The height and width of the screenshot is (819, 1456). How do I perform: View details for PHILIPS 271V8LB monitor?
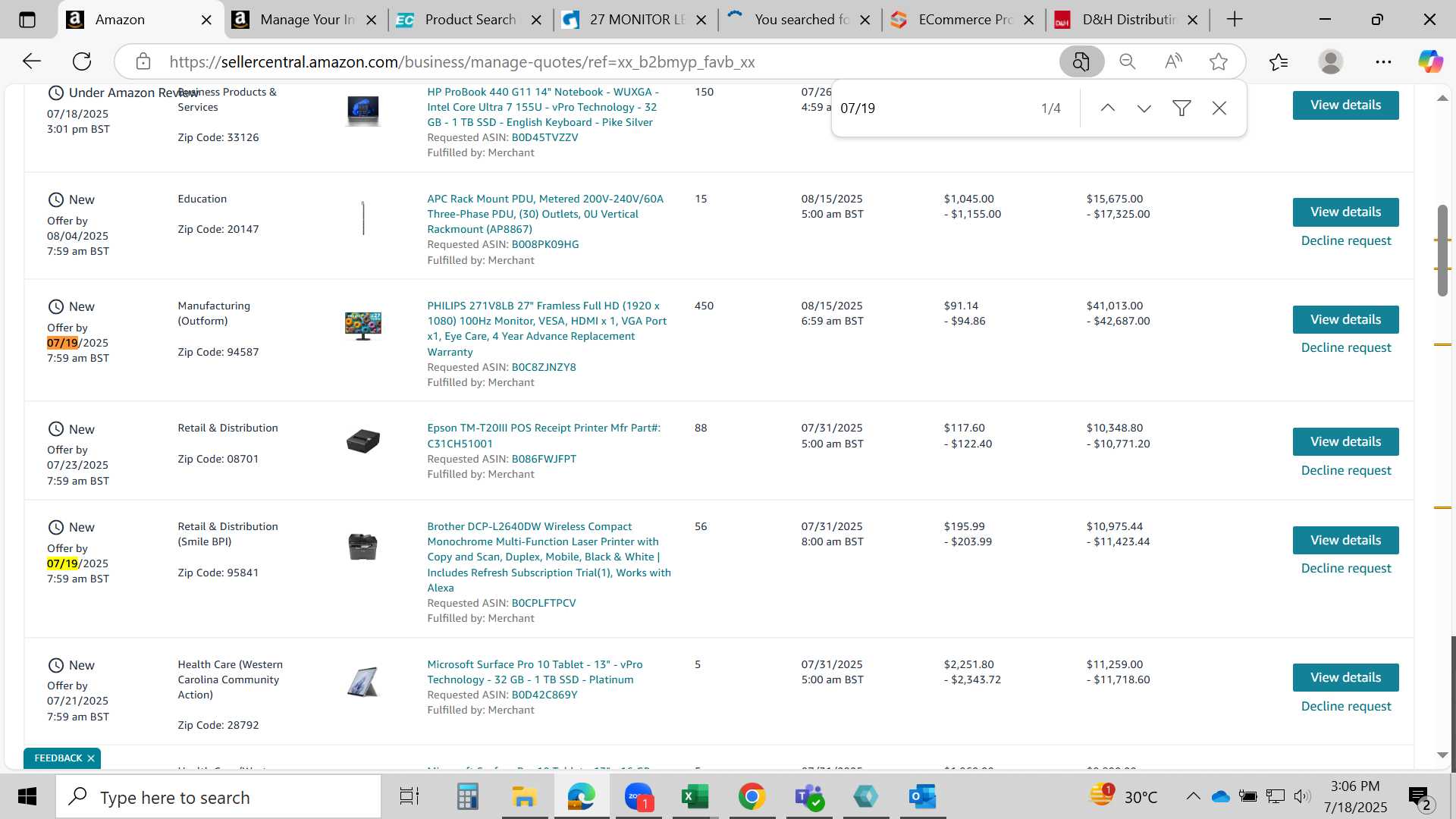1345,320
